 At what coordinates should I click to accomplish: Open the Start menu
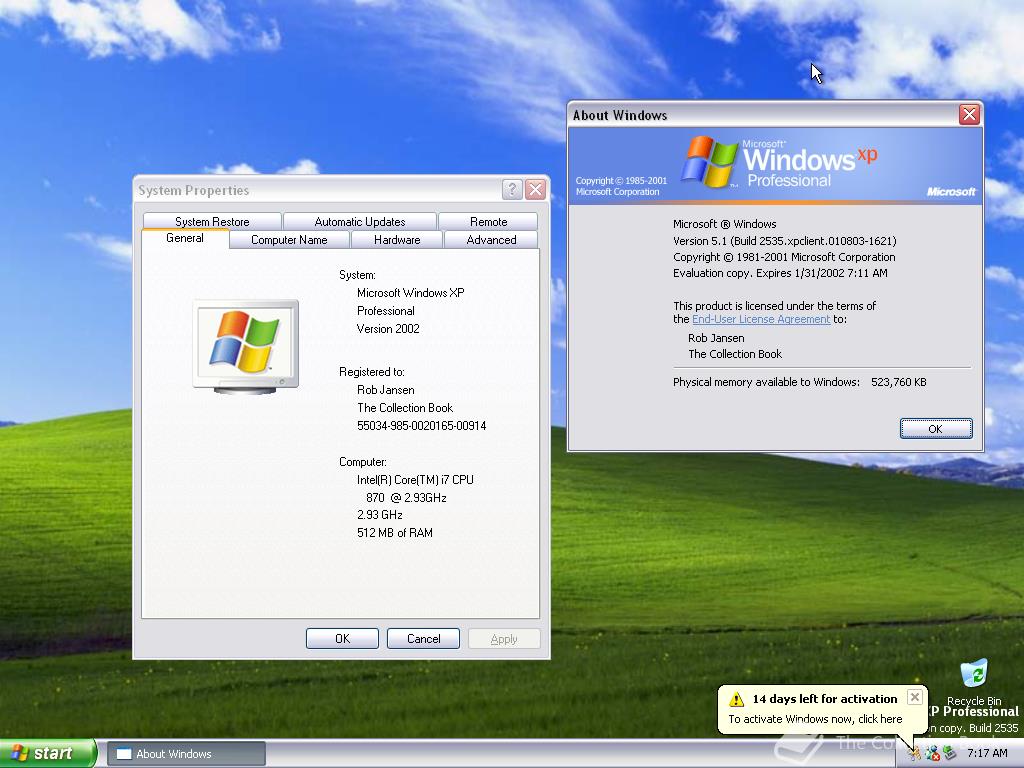pos(48,754)
